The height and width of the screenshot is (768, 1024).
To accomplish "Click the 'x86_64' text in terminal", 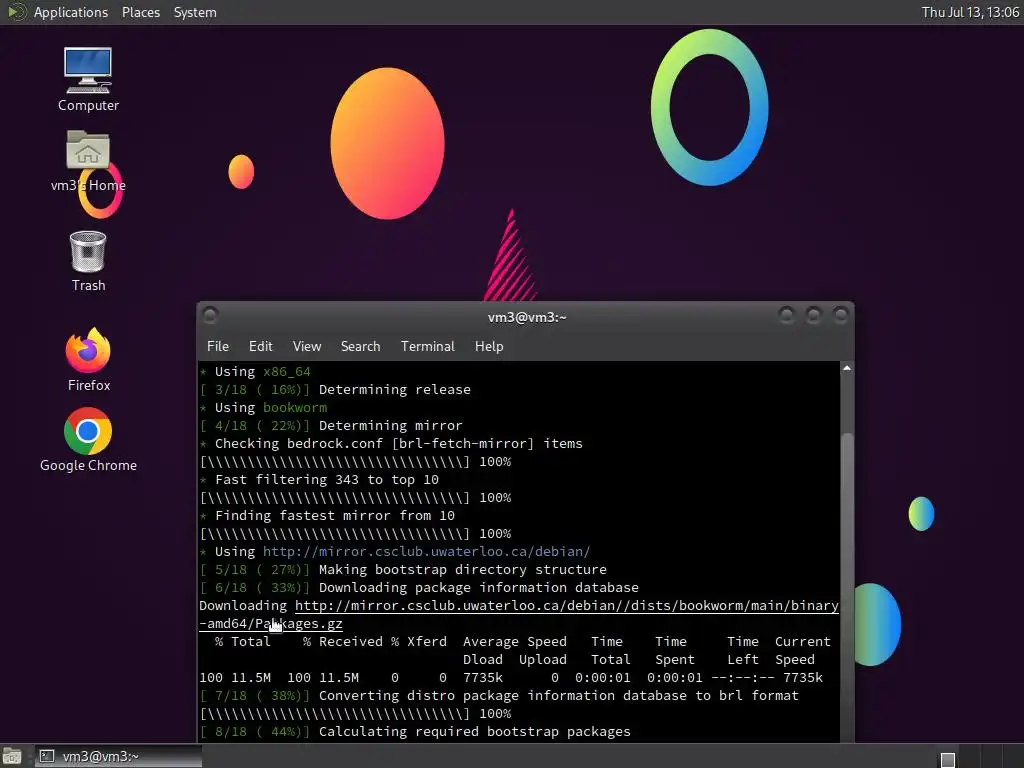I will [287, 372].
